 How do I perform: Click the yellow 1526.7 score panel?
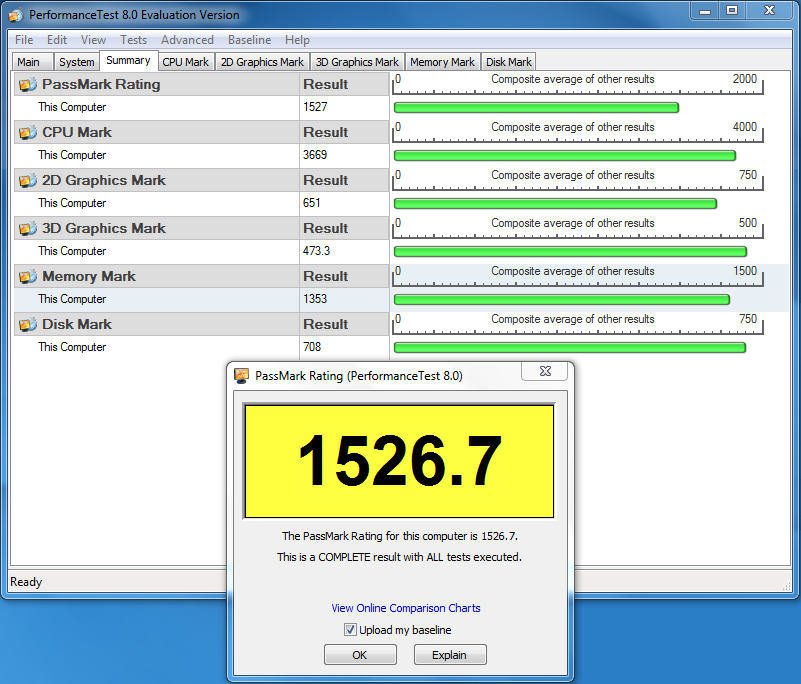pyautogui.click(x=399, y=461)
